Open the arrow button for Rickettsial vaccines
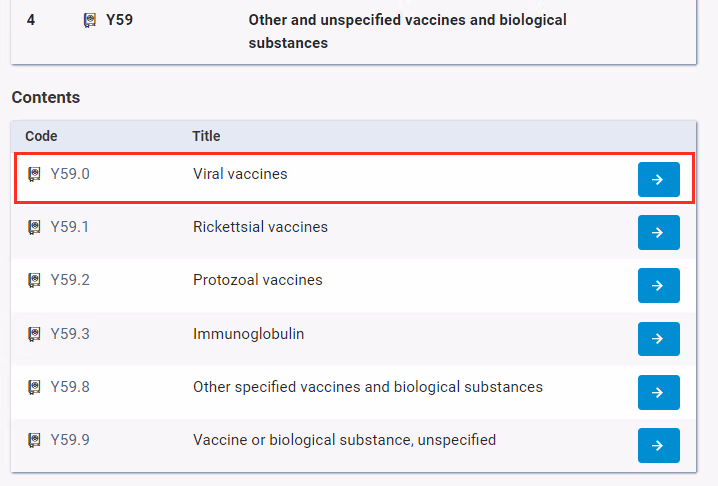The height and width of the screenshot is (486, 718). 658,232
